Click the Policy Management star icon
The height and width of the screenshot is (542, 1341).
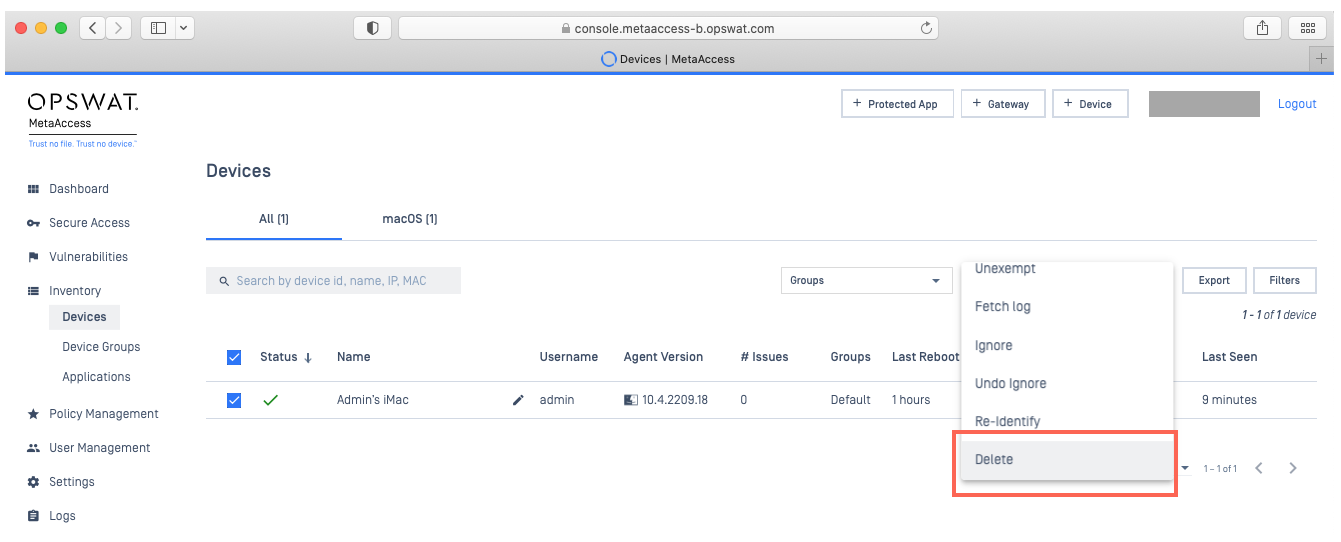pyautogui.click(x=33, y=414)
